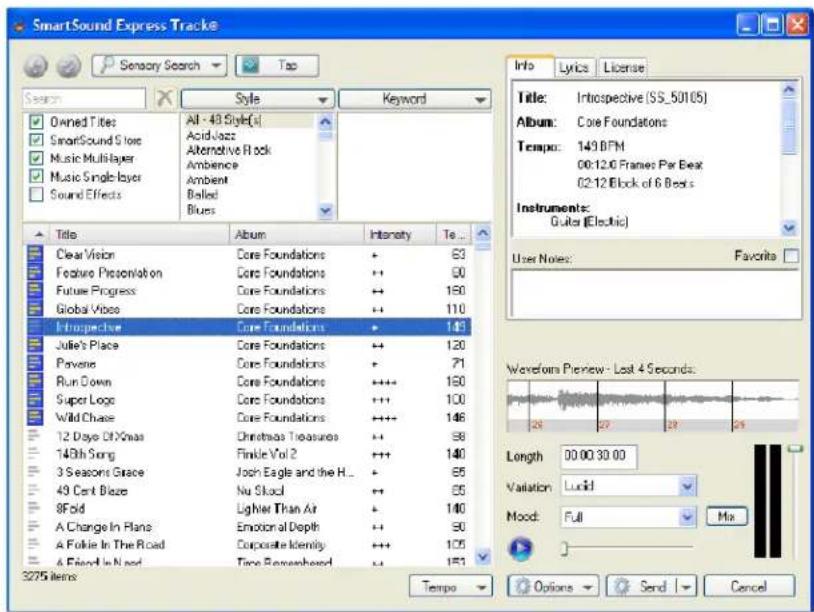The image size is (814, 612).
Task: Click the Tap tempo button
Action: coord(277,66)
